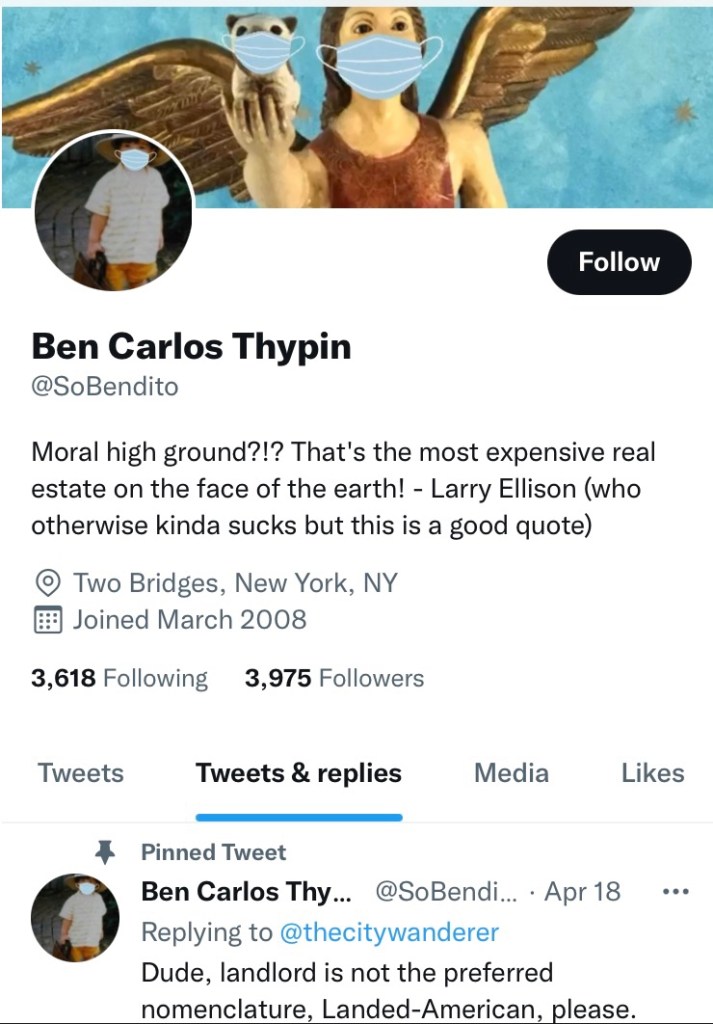Click the pin icon above the tweet
The width and height of the screenshot is (713, 1024).
tap(104, 852)
